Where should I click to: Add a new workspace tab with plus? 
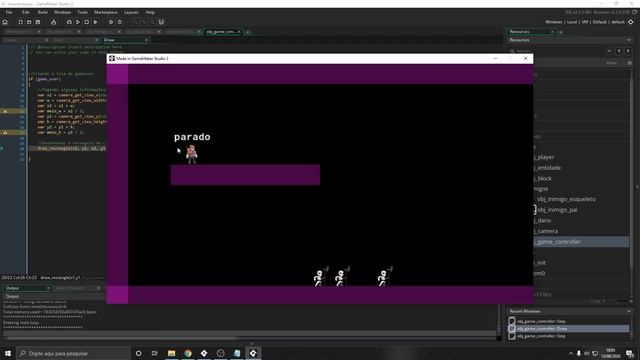pyautogui.click(x=248, y=32)
